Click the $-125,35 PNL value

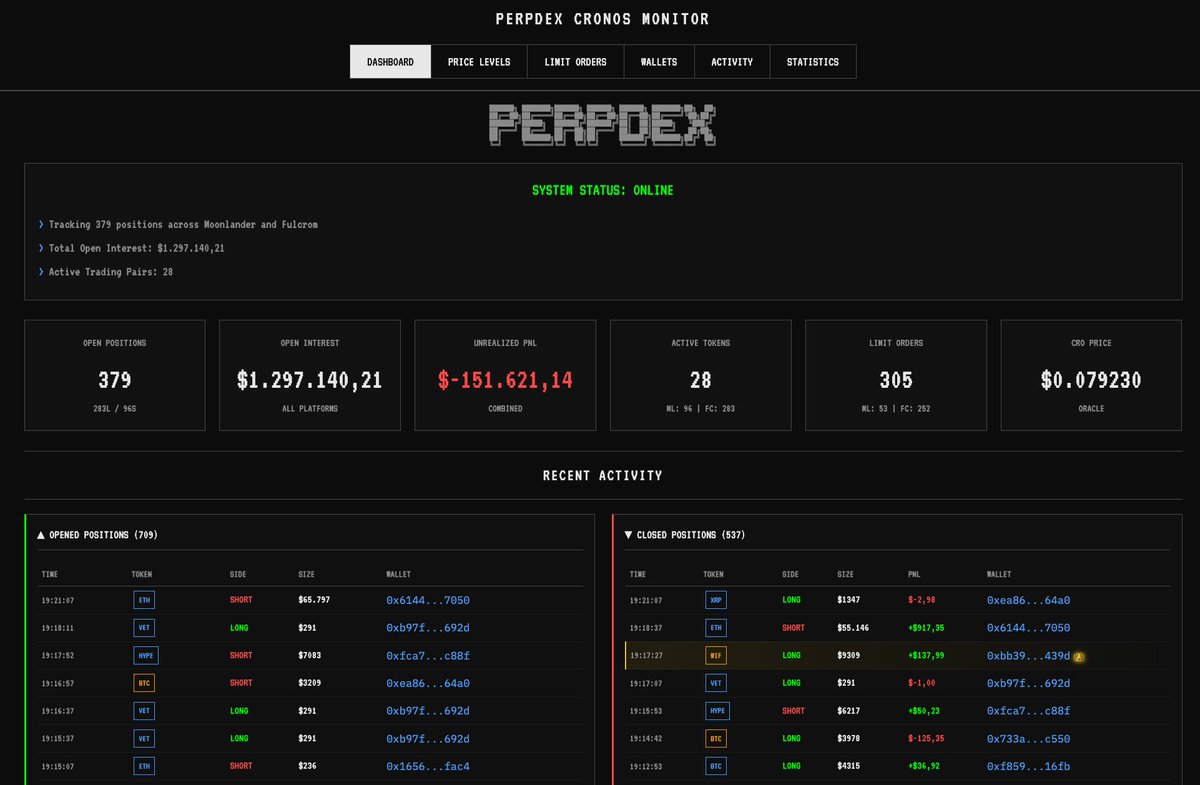926,739
